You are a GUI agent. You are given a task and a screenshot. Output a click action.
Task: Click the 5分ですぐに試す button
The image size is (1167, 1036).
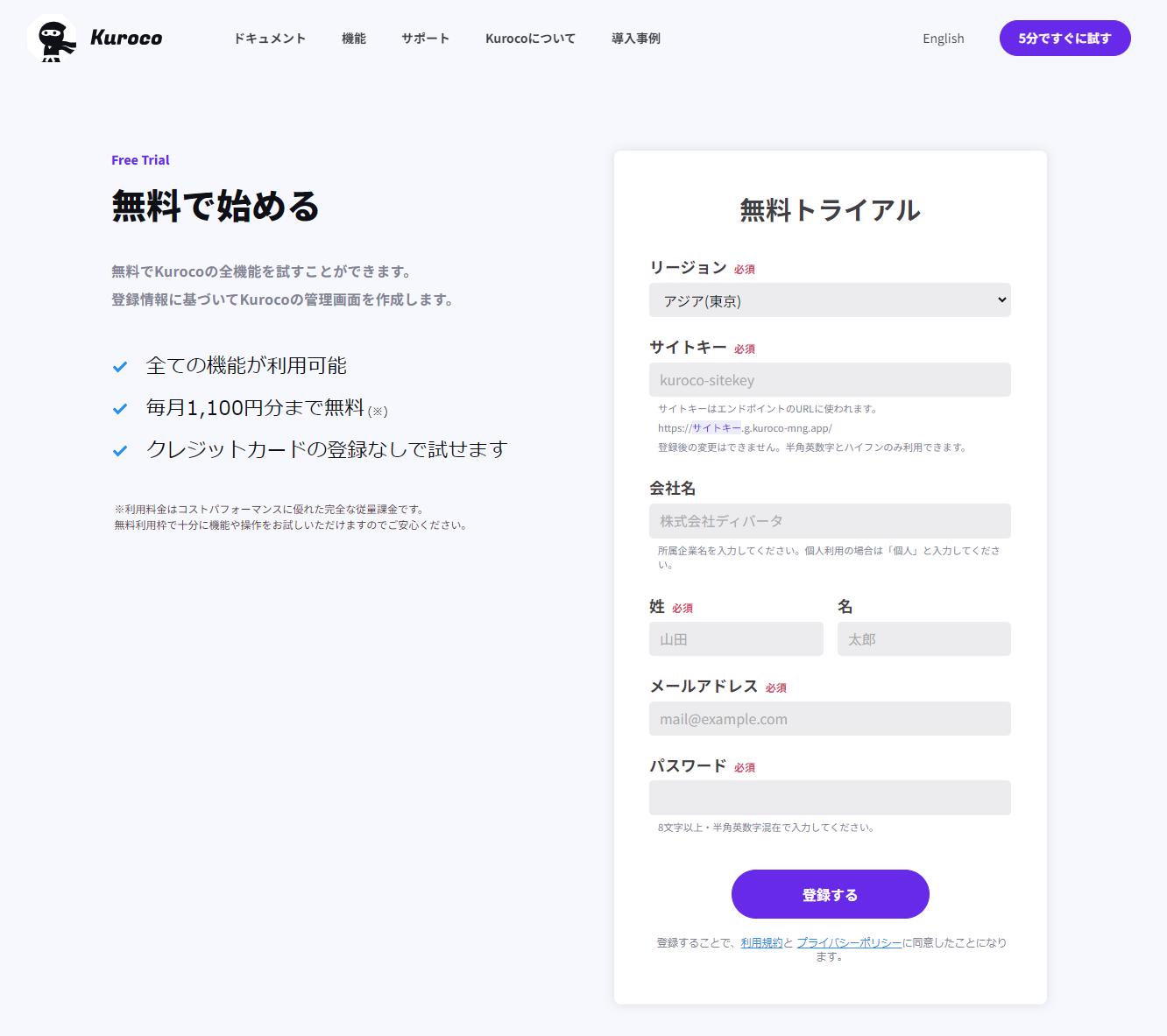click(x=1064, y=39)
